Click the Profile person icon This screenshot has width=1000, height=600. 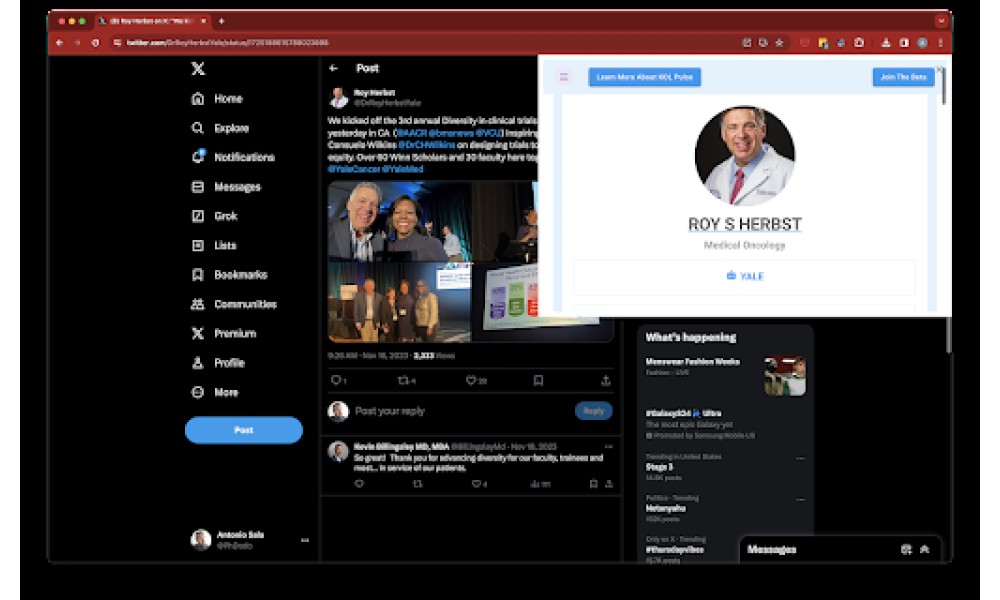click(x=198, y=363)
